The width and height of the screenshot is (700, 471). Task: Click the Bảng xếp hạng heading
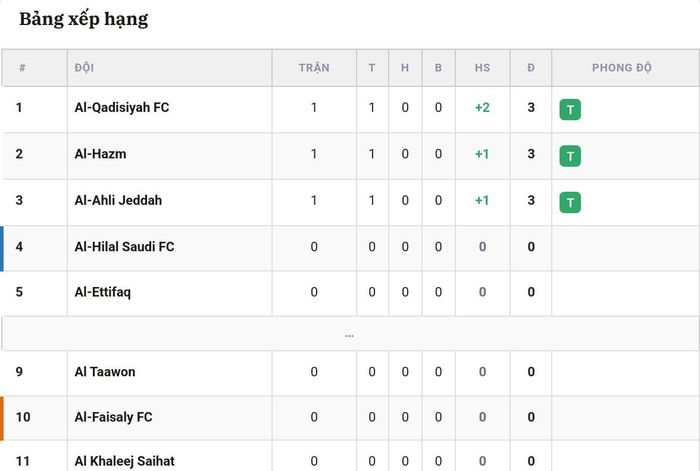pos(83,20)
